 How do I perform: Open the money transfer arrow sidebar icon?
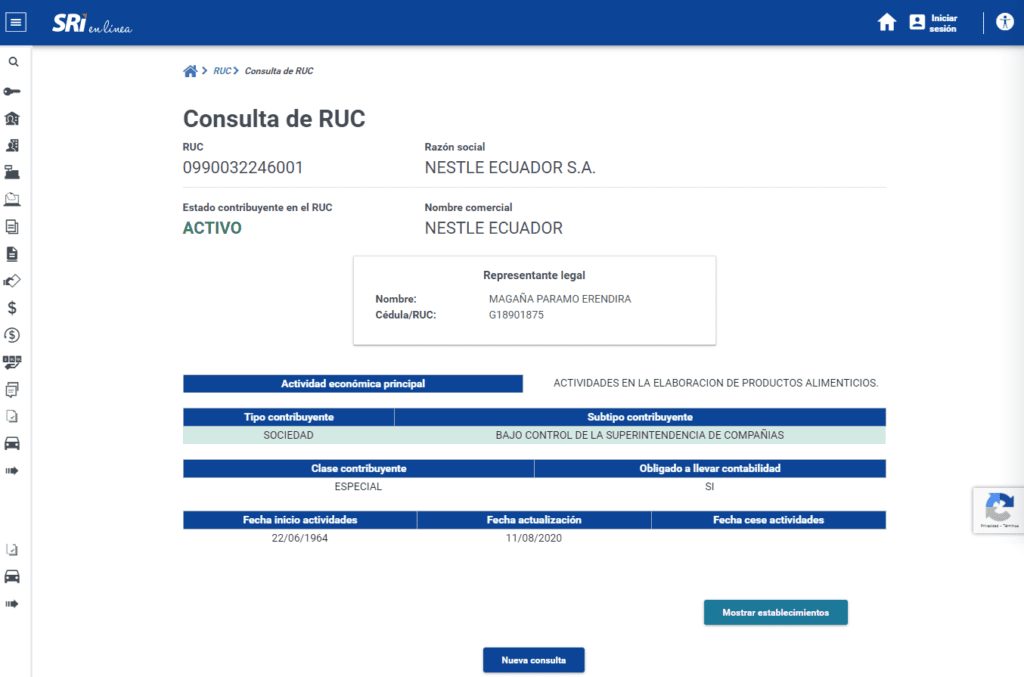pos(12,362)
